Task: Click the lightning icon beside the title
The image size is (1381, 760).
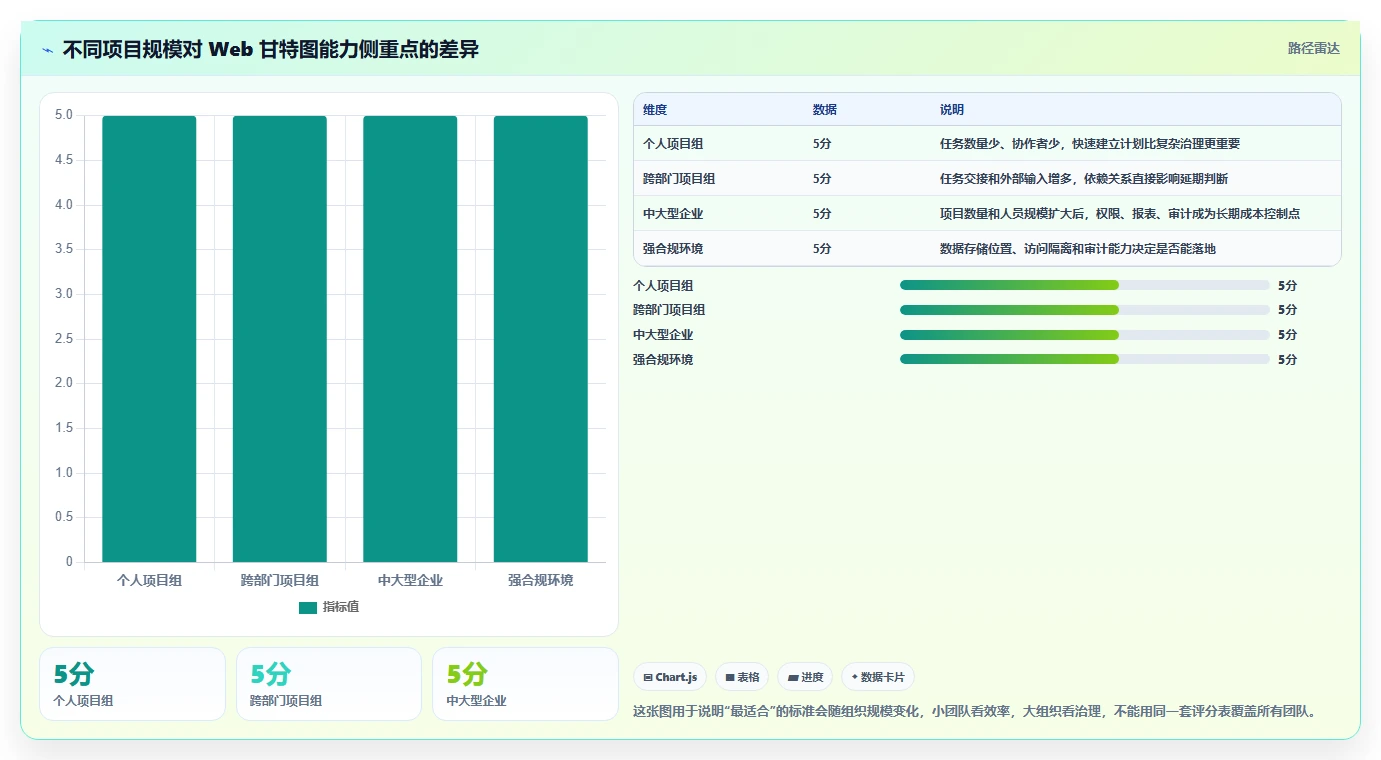Action: pyautogui.click(x=48, y=50)
